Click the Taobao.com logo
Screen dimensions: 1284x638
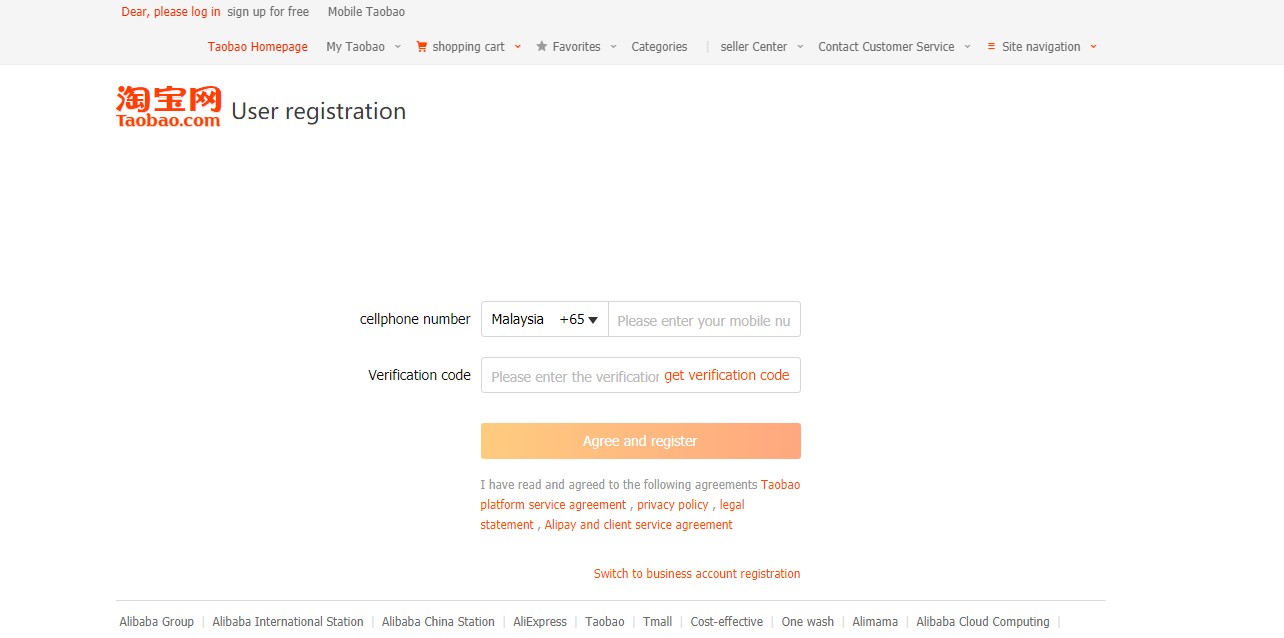tap(167, 105)
